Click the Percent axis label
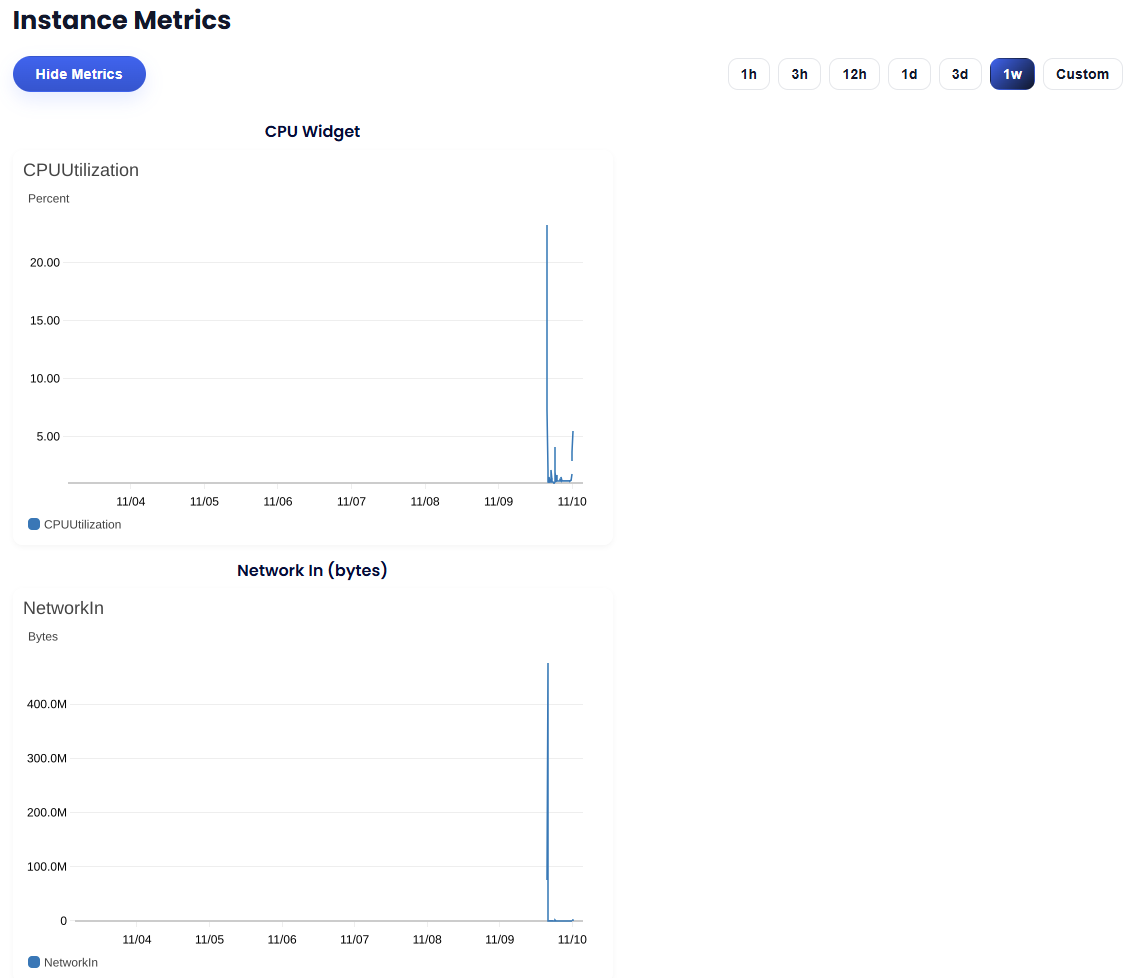 (48, 198)
